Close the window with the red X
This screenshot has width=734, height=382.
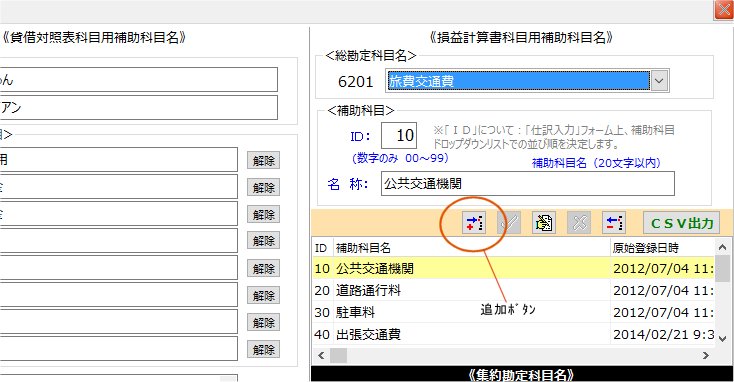pos(724,10)
